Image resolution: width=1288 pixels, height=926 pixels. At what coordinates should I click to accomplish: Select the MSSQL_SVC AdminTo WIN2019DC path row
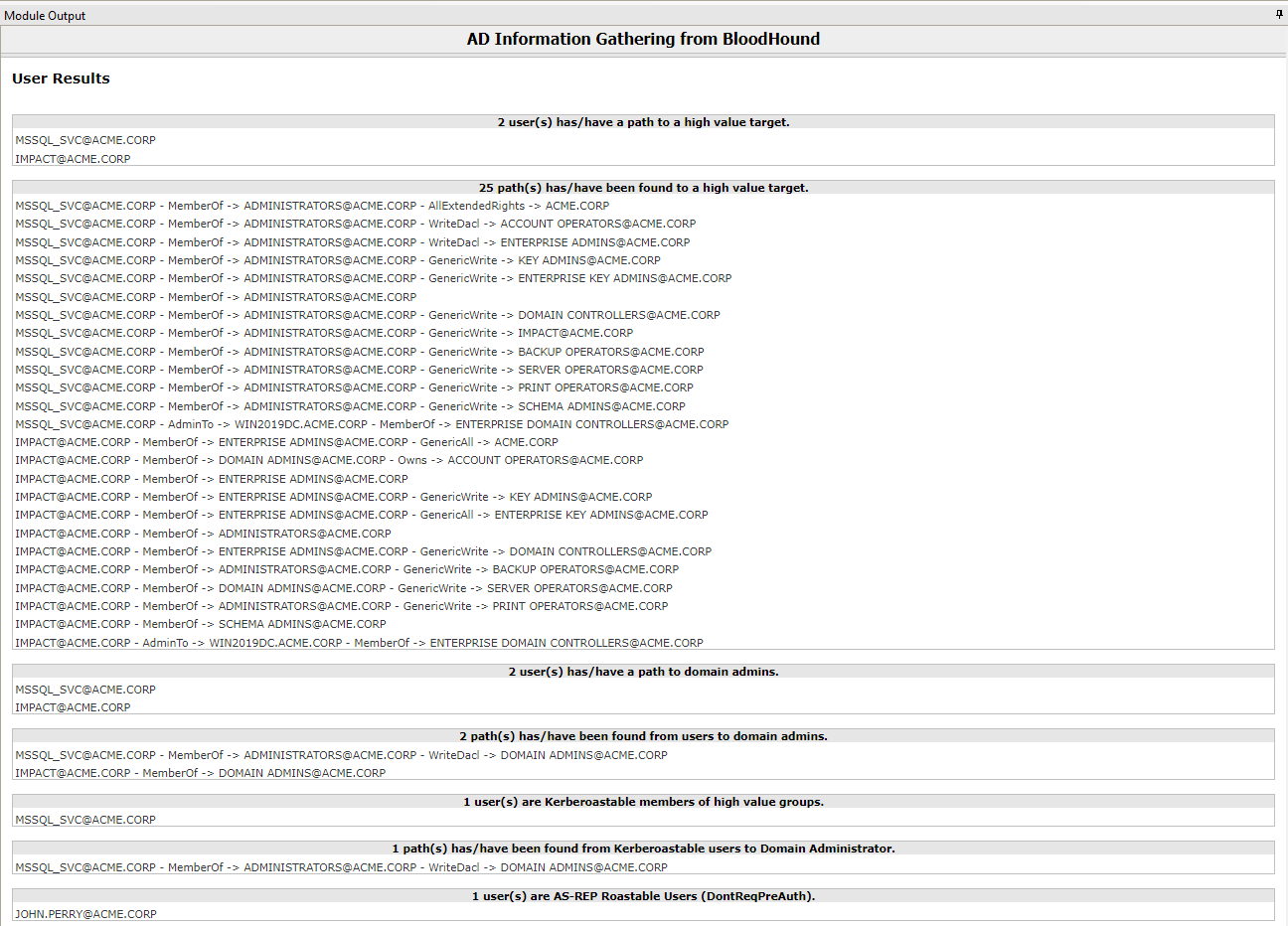(372, 424)
